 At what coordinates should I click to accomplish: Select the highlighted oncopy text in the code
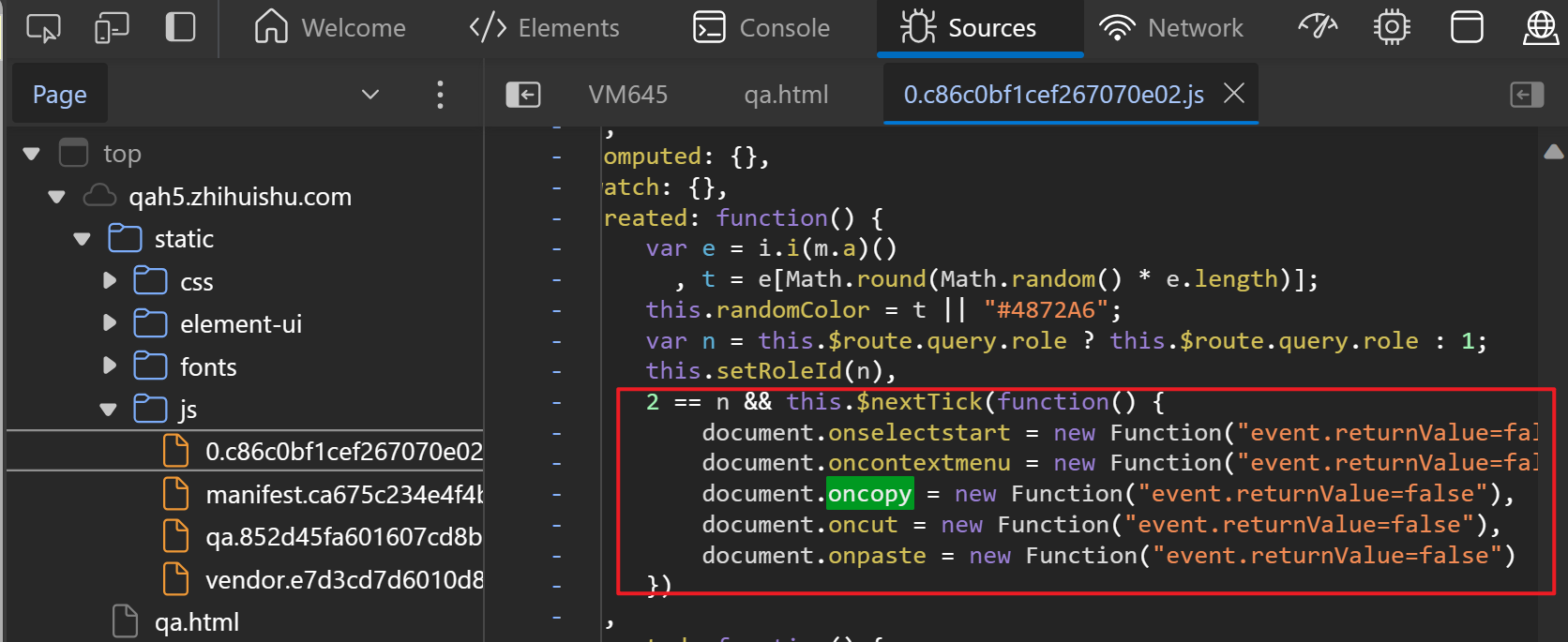tap(869, 493)
